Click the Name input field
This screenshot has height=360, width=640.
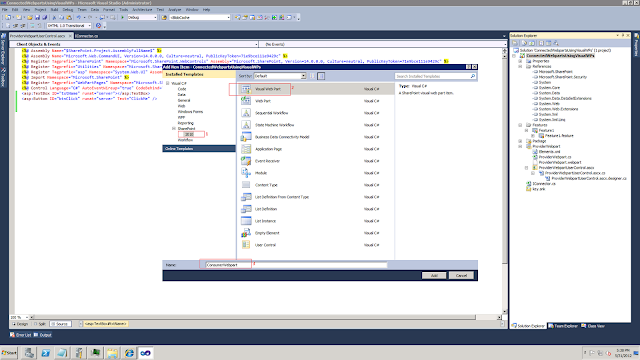(296, 265)
